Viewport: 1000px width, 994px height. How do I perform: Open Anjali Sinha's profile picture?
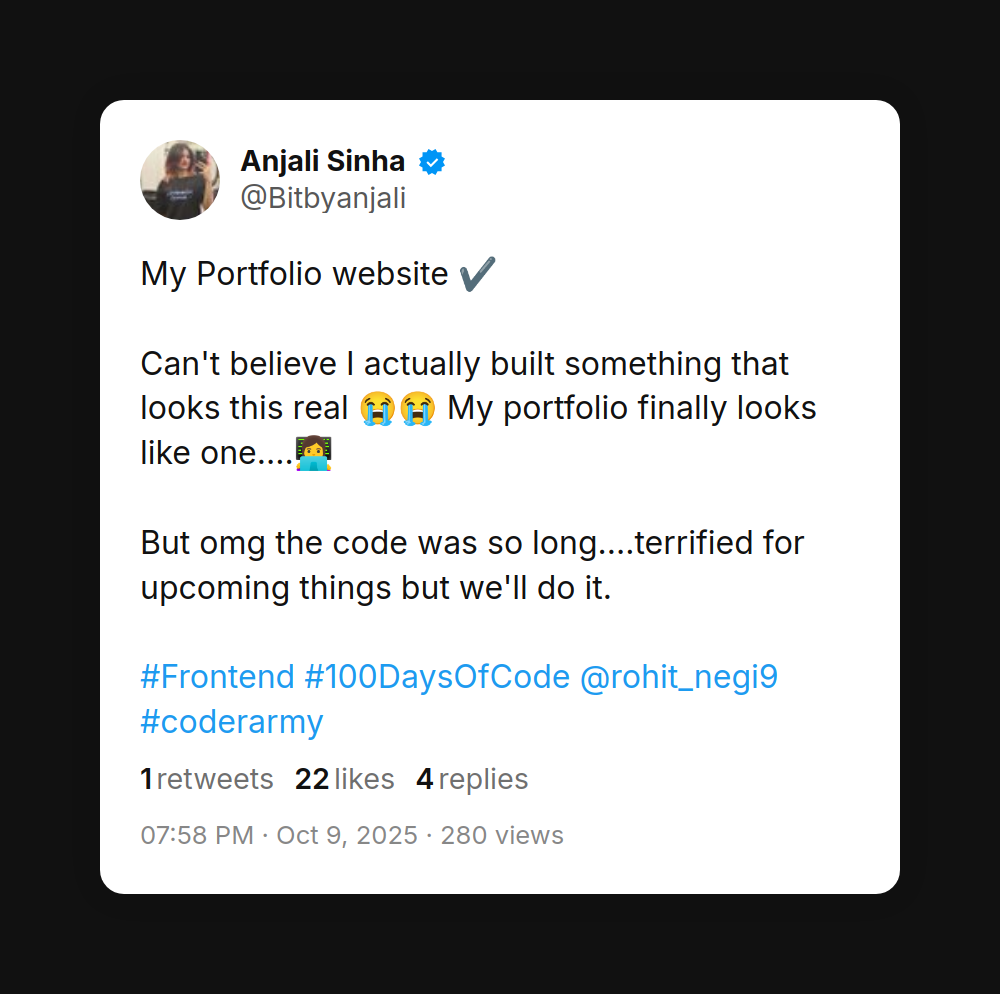180,180
